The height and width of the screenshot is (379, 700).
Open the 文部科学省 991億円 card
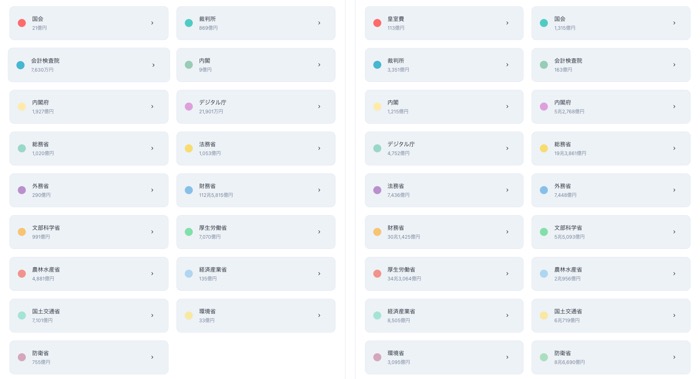click(x=89, y=232)
